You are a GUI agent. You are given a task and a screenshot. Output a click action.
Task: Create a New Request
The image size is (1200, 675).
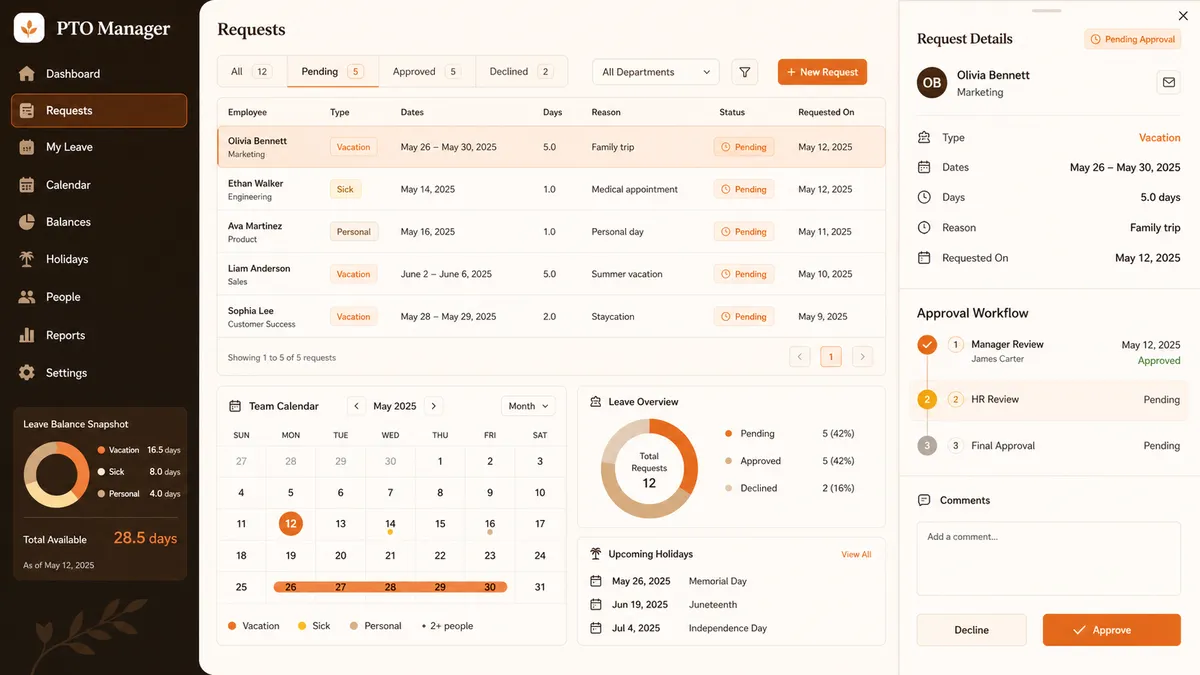822,72
